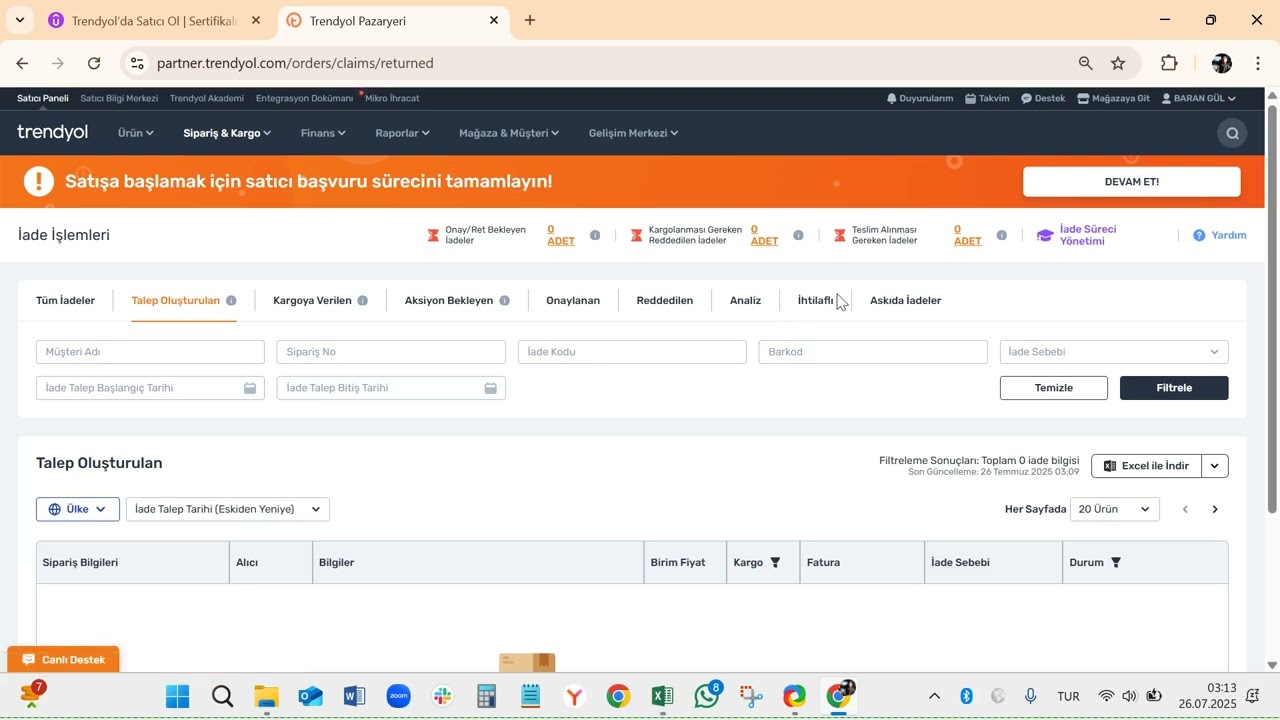The height and width of the screenshot is (720, 1280).
Task: Open Canlı Destek live chat
Action: pyautogui.click(x=64, y=660)
